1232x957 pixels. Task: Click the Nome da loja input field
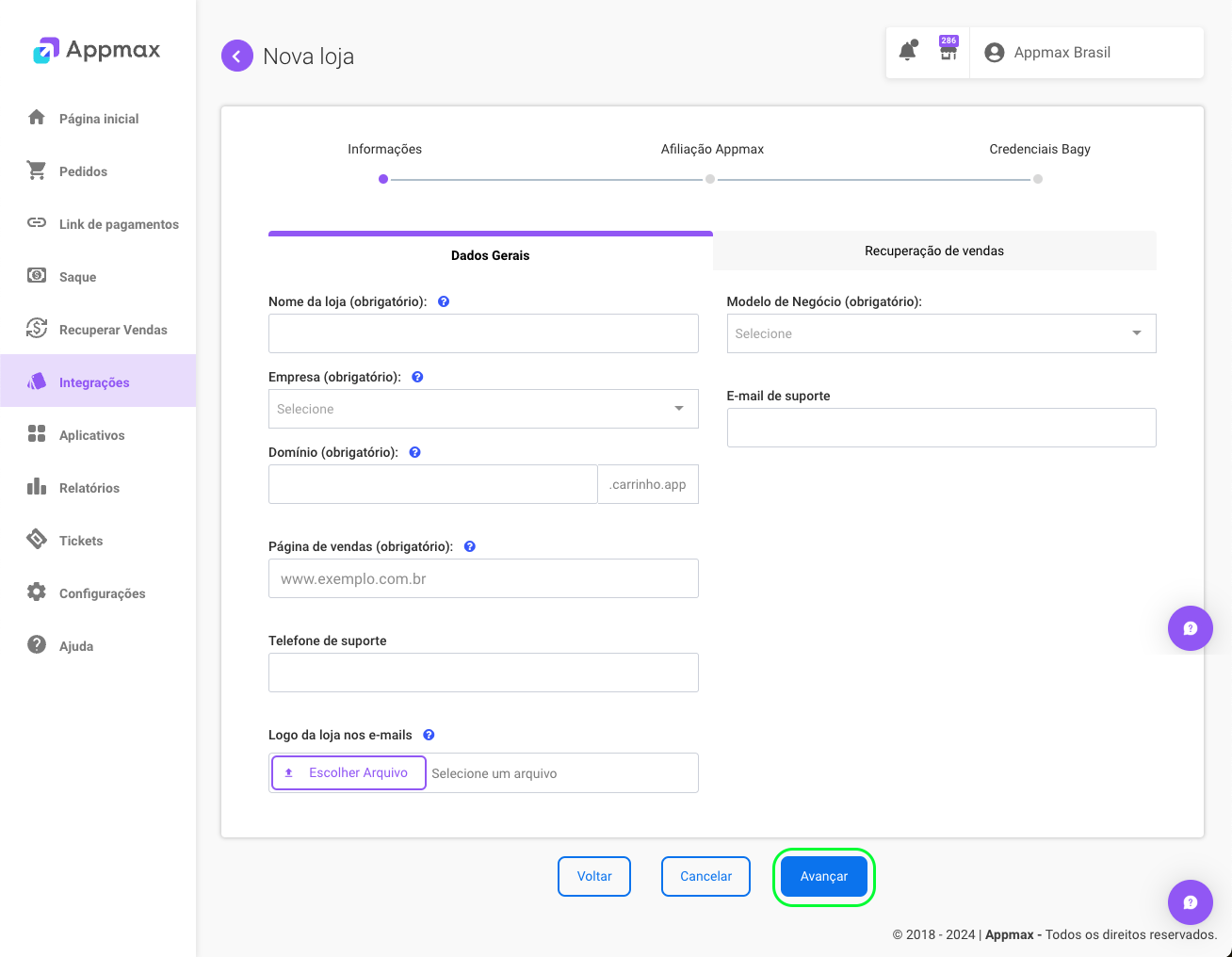click(x=483, y=333)
